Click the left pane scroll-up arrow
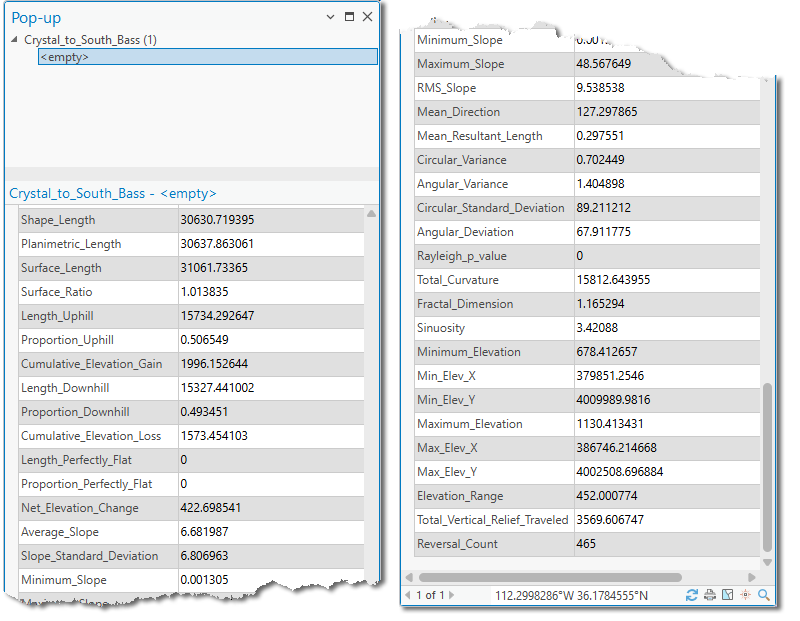 coord(371,214)
